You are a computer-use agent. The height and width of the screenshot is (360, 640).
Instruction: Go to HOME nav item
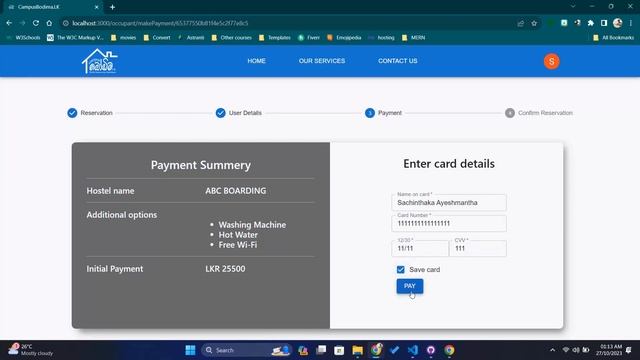(x=256, y=61)
